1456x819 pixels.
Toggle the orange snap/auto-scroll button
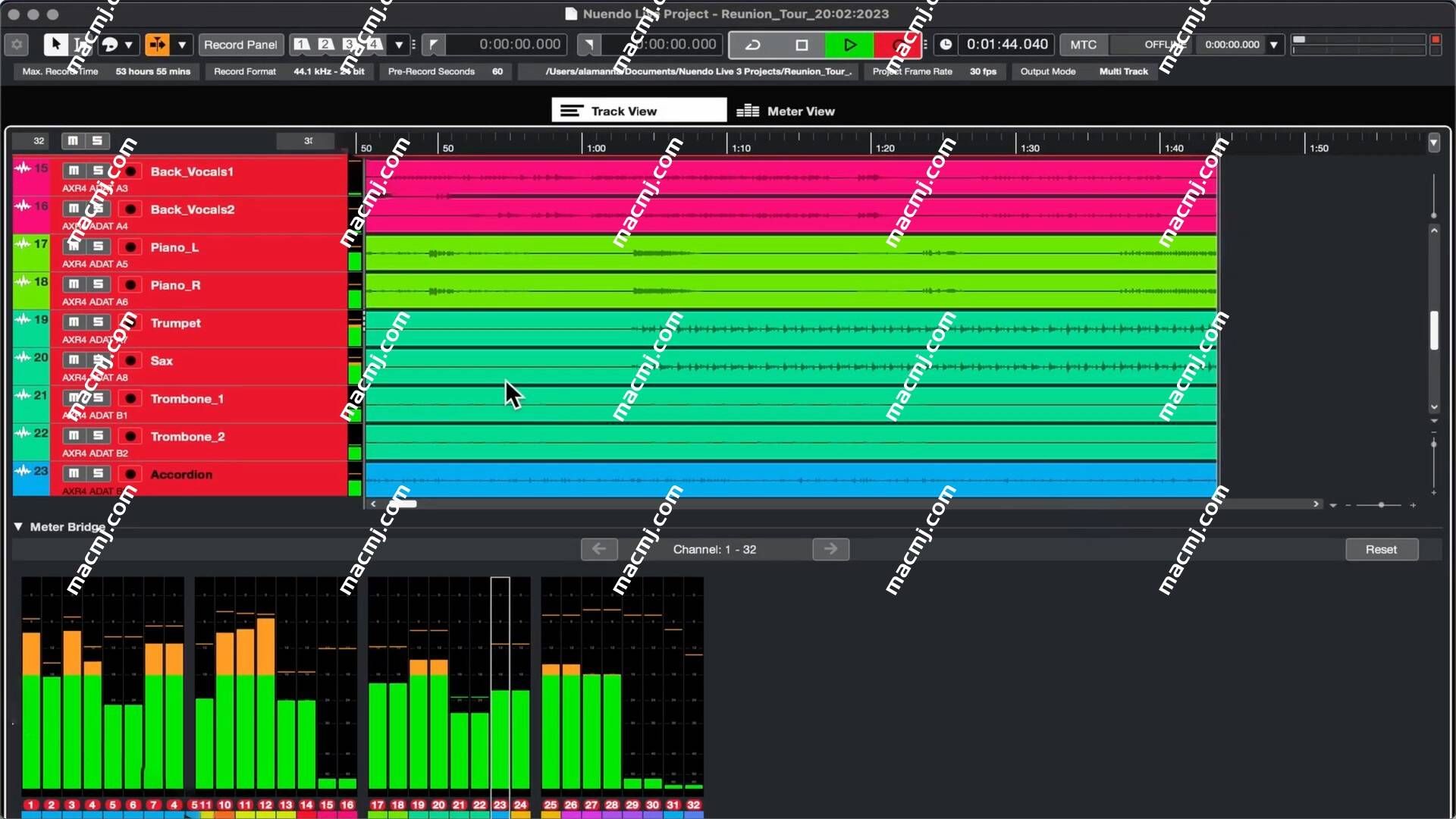tap(158, 45)
